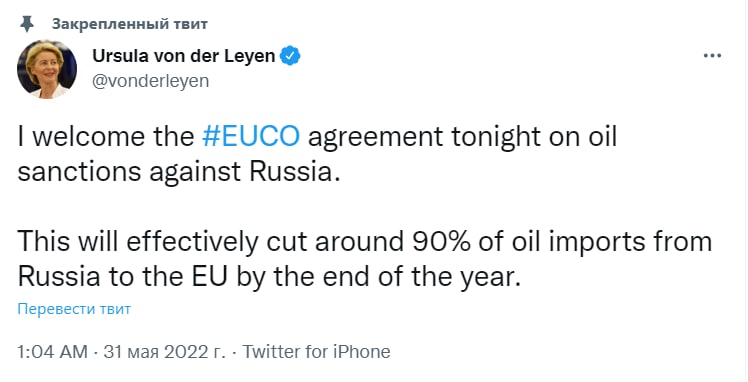Click the Закрепленный твит pinned label
The image size is (748, 382).
coord(130,24)
